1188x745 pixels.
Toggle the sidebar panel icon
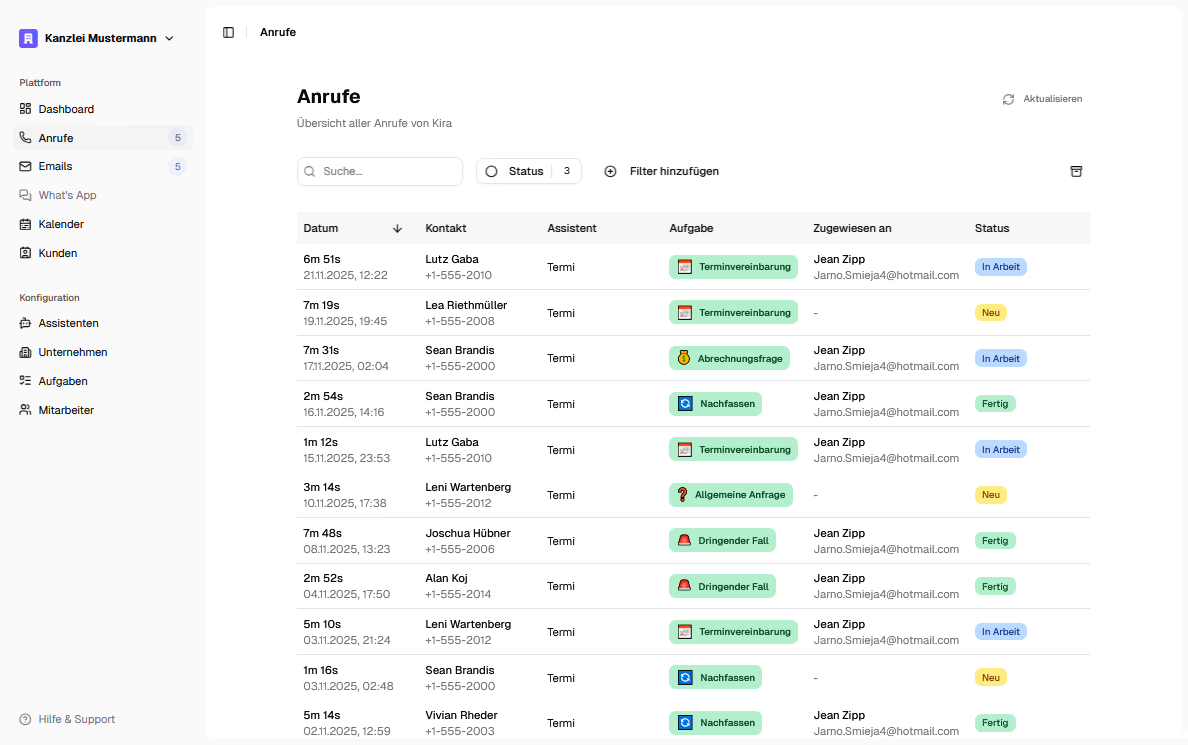pos(228,33)
